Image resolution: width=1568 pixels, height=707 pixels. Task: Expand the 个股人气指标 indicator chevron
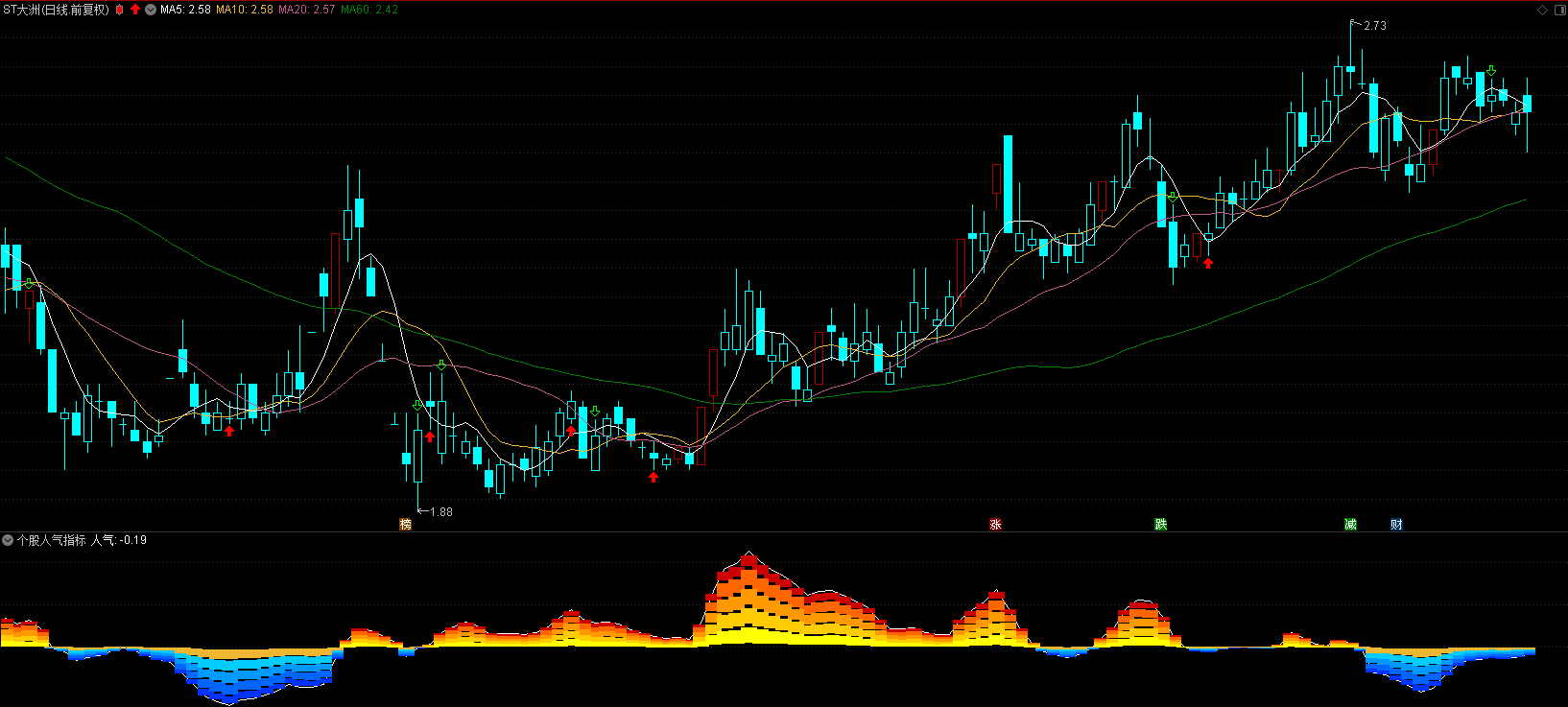coord(8,540)
